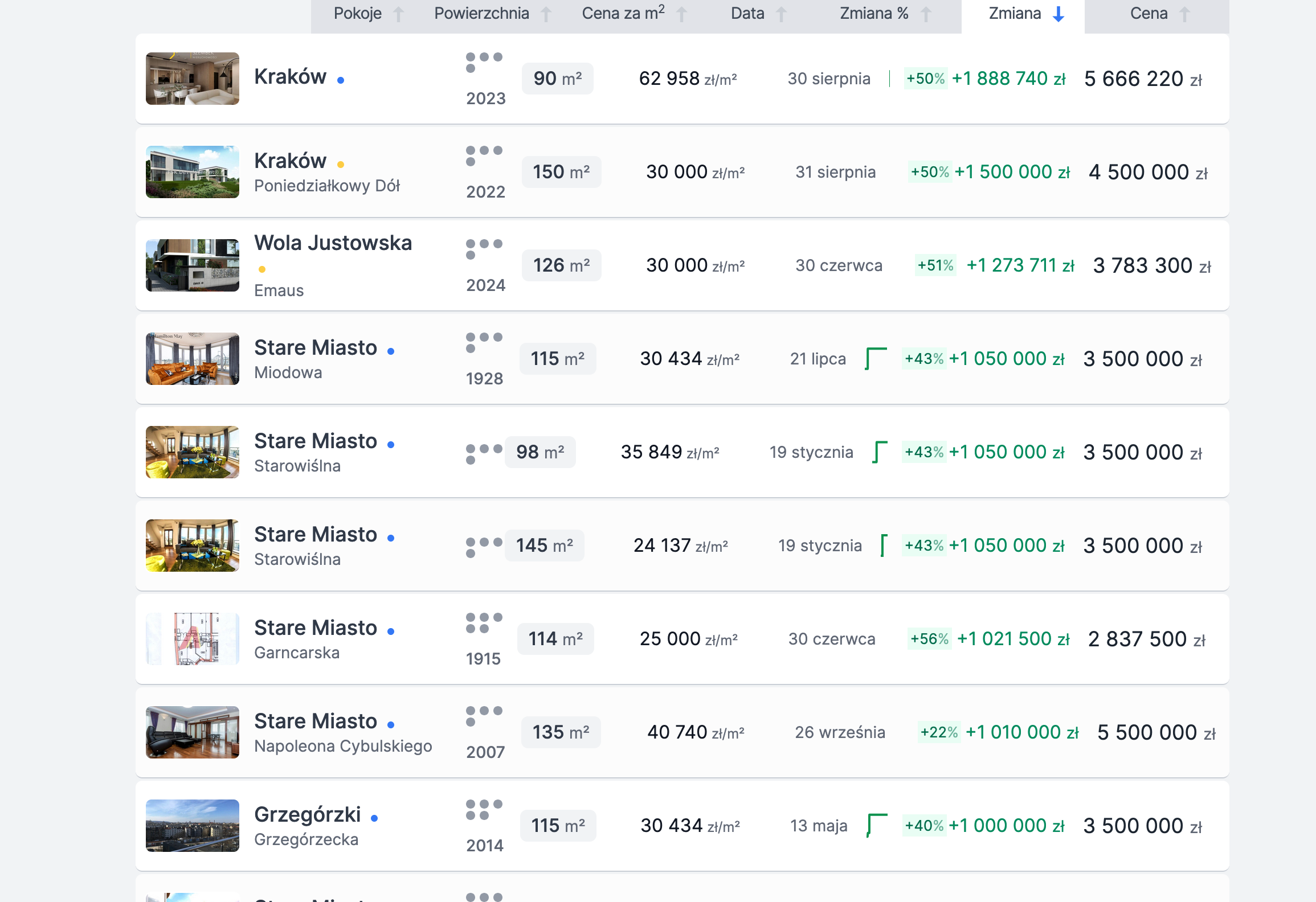
Task: Open price chart icon for Grzegórzecka listing
Action: [x=876, y=825]
